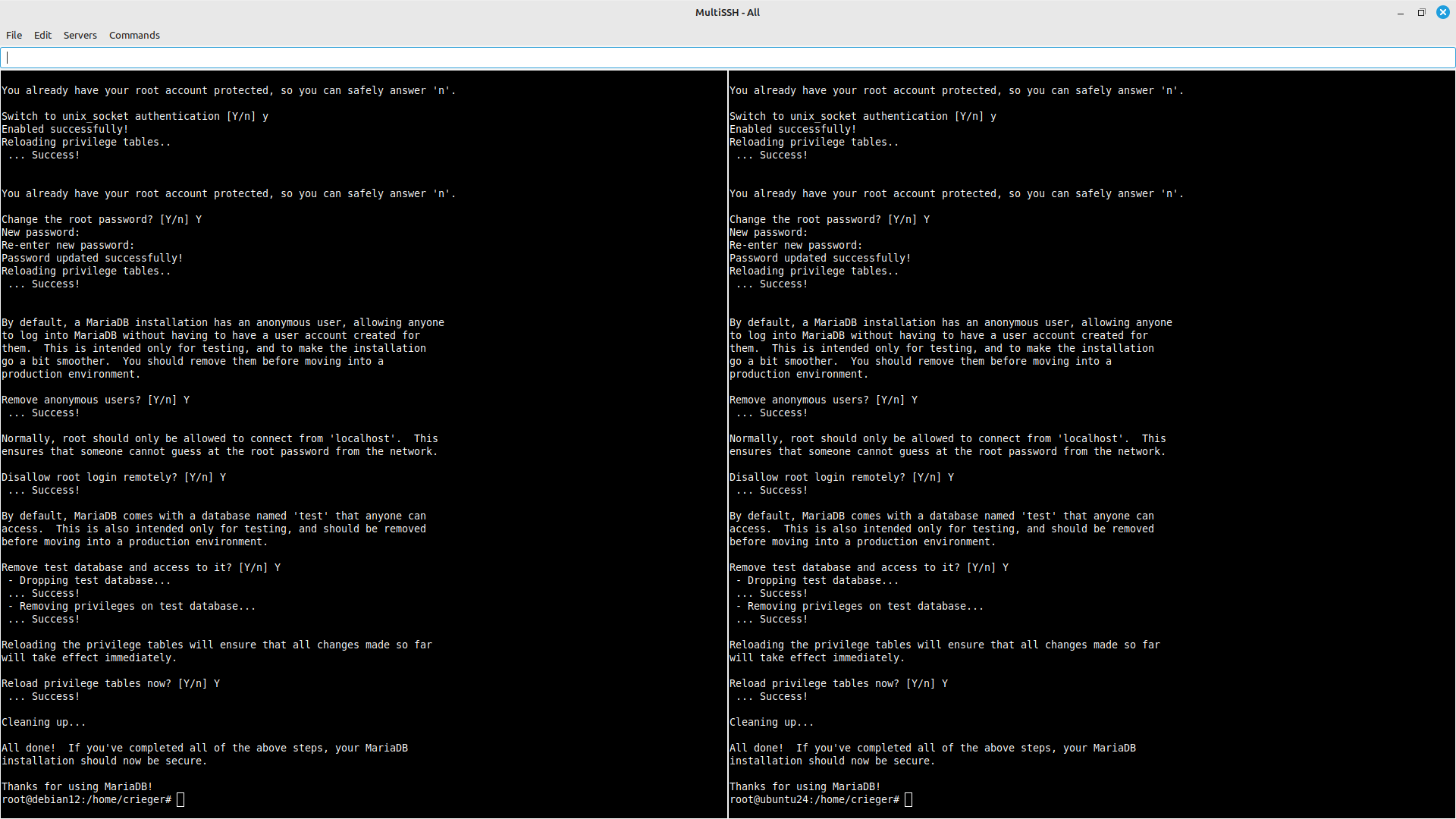This screenshot has height=819, width=1456.
Task: Click 'Password updated successfully!' in ubuntu24 pane
Action: (821, 258)
